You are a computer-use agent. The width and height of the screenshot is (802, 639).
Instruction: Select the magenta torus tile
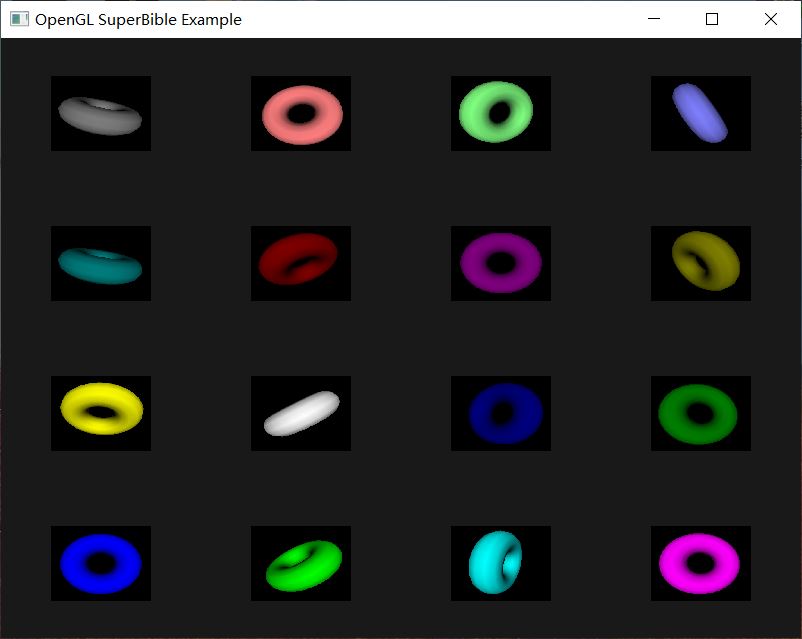point(701,563)
